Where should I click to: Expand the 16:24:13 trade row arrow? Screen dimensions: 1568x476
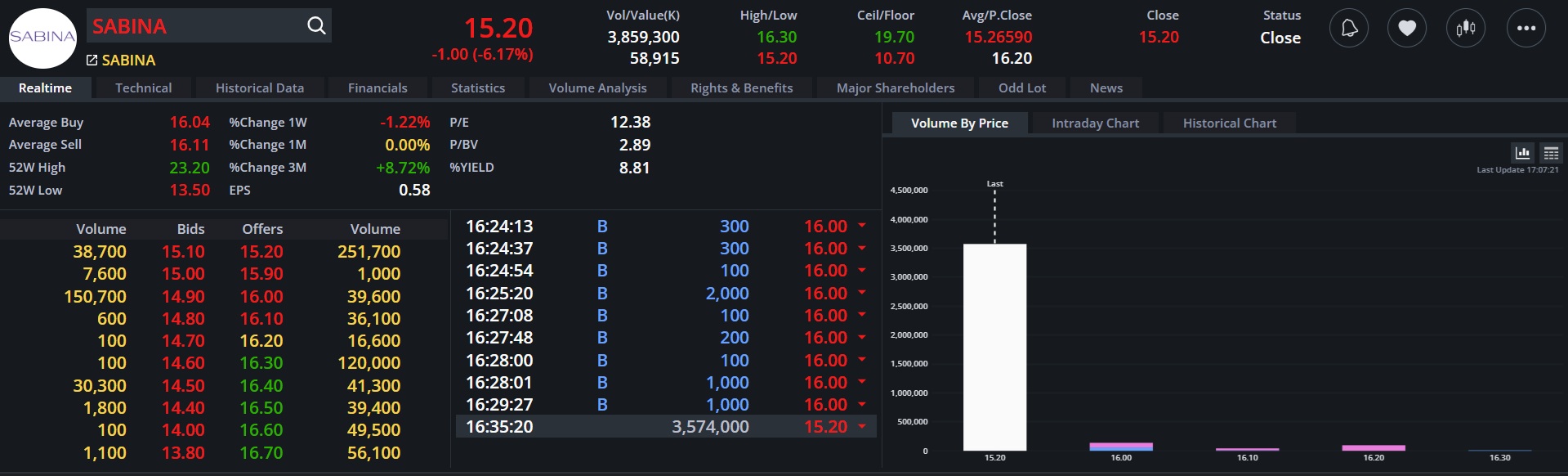click(x=861, y=226)
